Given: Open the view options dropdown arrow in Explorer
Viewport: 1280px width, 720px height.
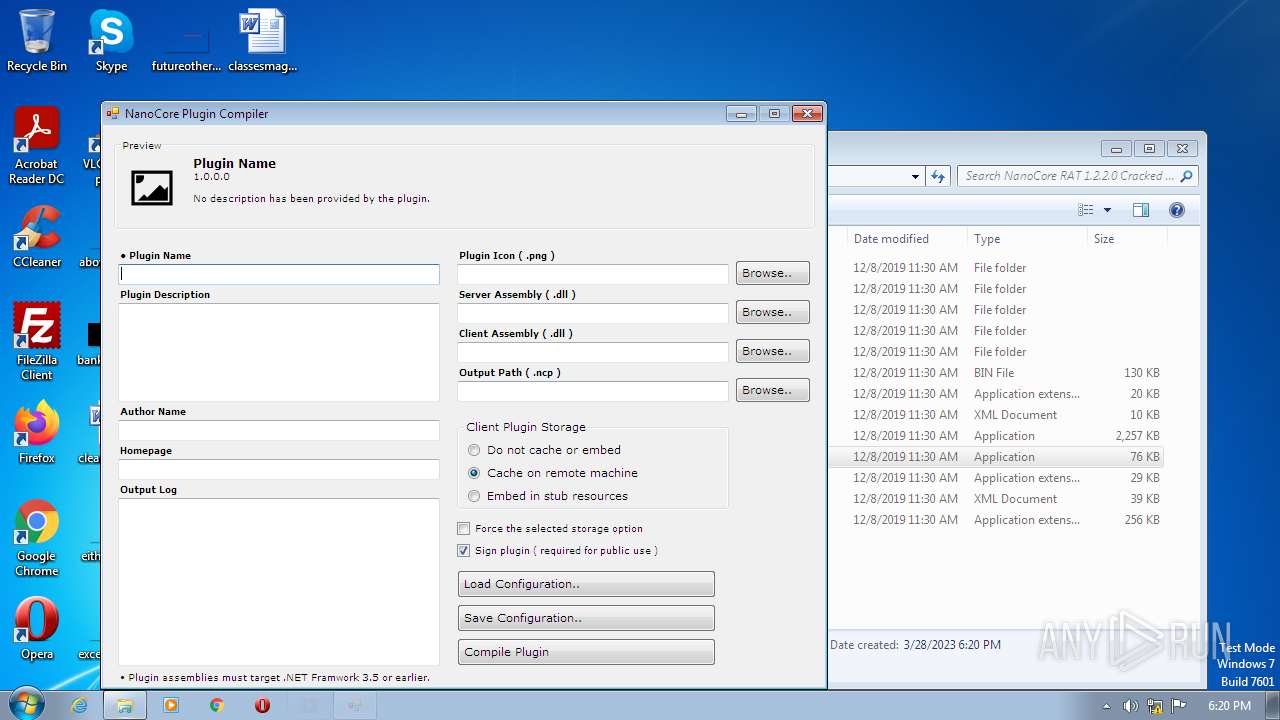Looking at the screenshot, I should (1107, 210).
